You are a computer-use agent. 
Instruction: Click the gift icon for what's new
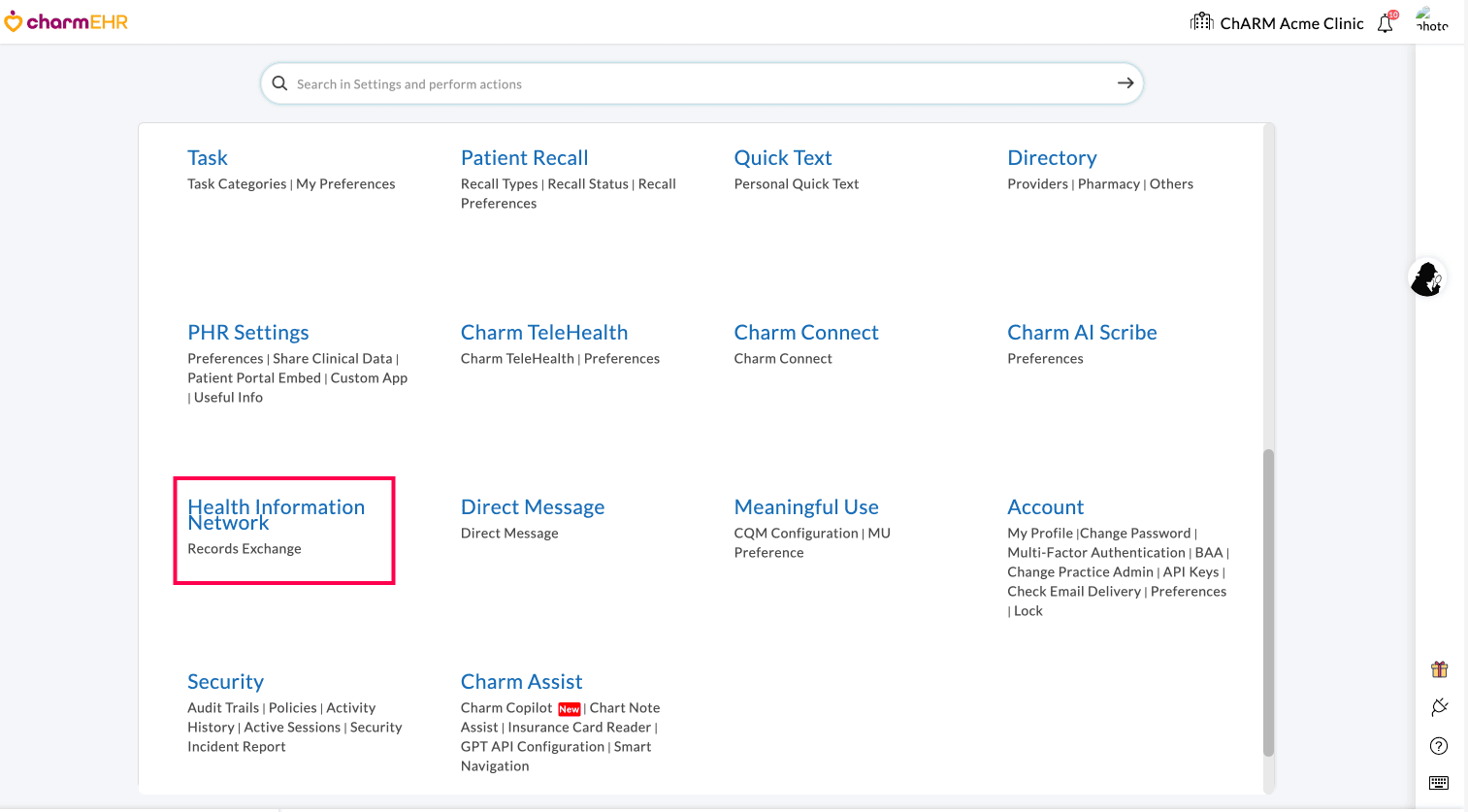coord(1438,668)
